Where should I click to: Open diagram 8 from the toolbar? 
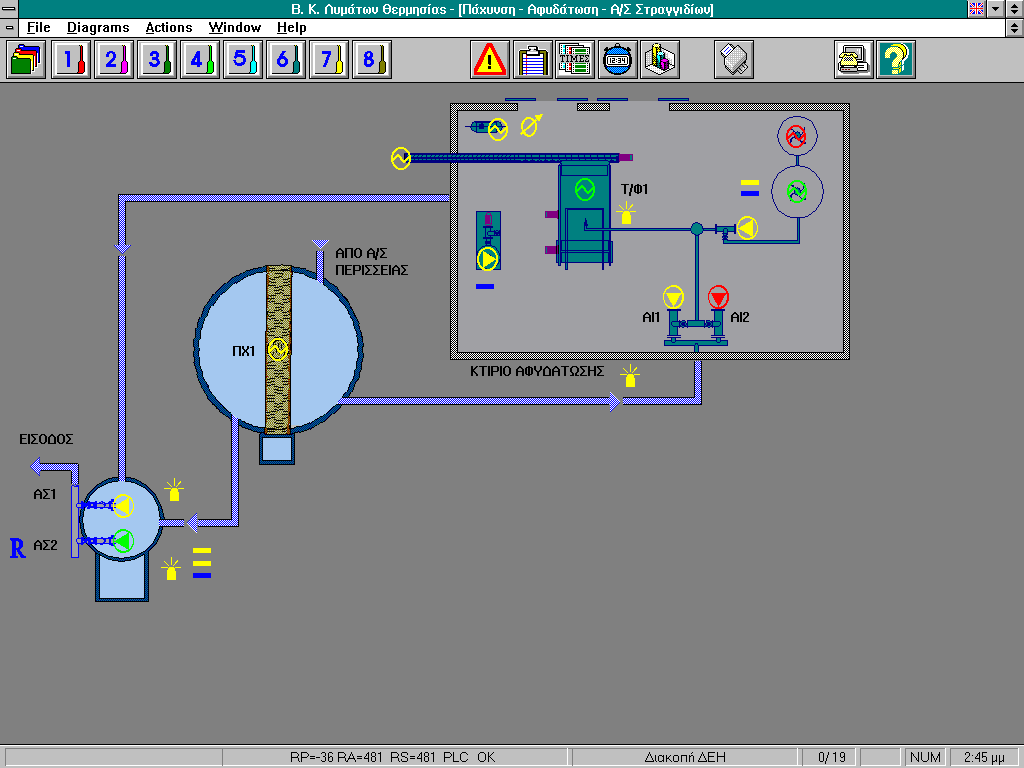pos(370,60)
